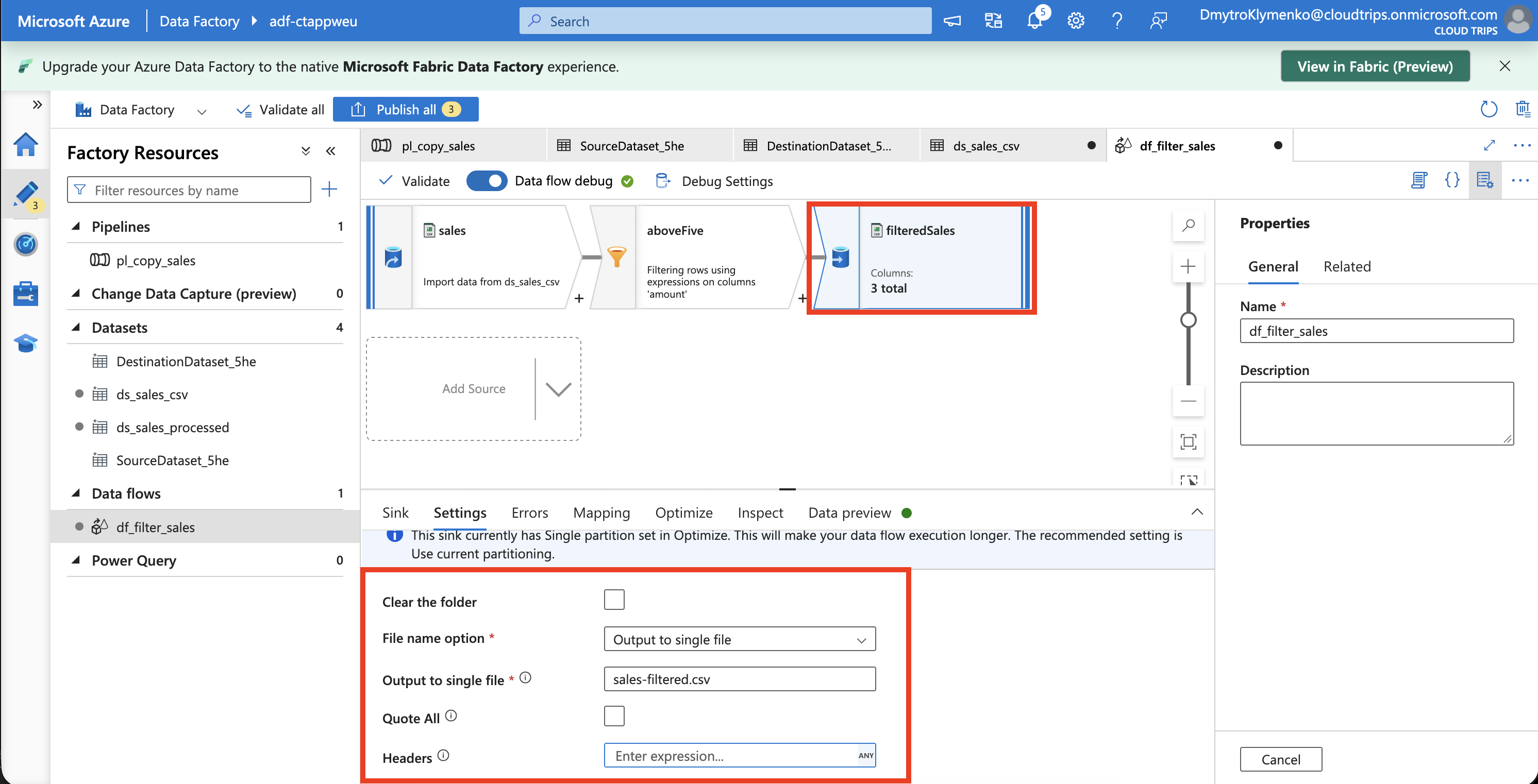This screenshot has height=784, width=1538.
Task: Click the discard all trash icon
Action: click(x=1523, y=109)
